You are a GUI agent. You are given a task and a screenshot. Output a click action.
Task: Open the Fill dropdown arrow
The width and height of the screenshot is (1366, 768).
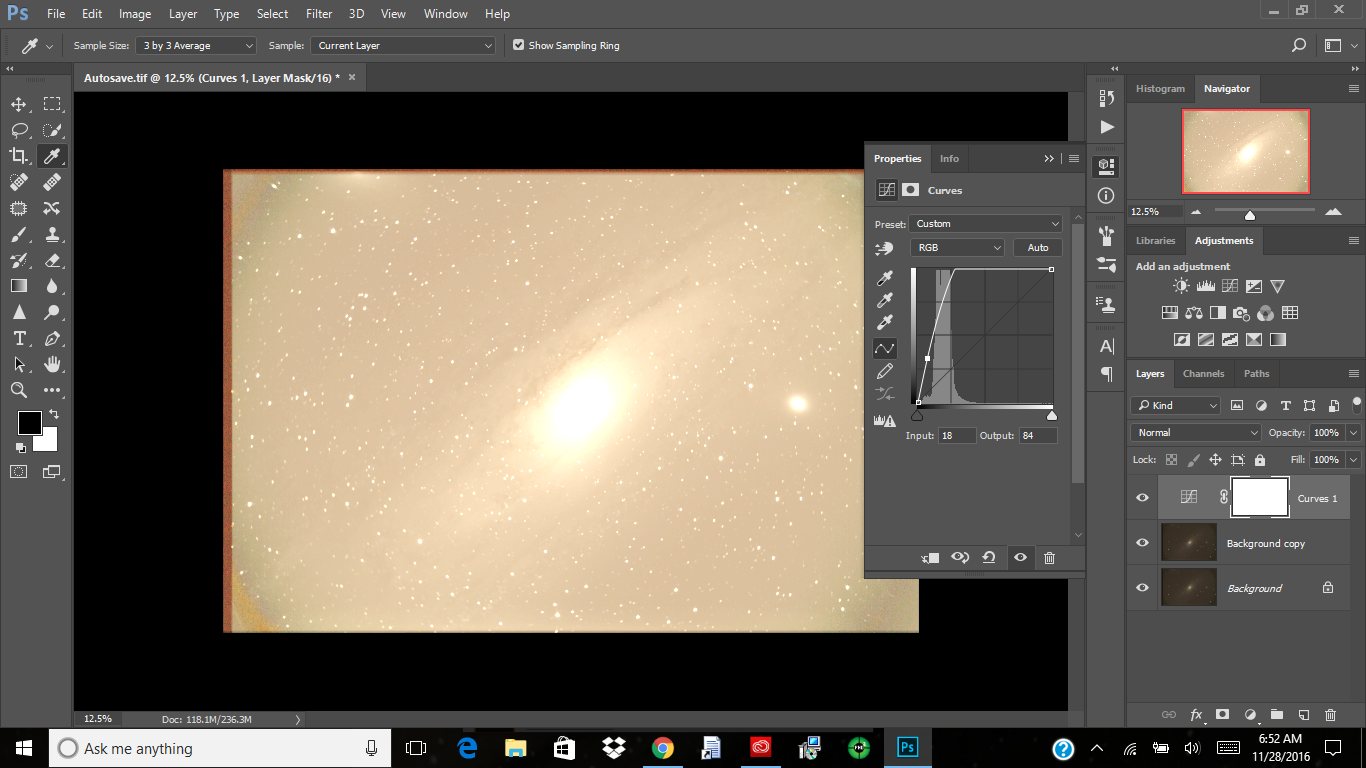tap(1353, 460)
